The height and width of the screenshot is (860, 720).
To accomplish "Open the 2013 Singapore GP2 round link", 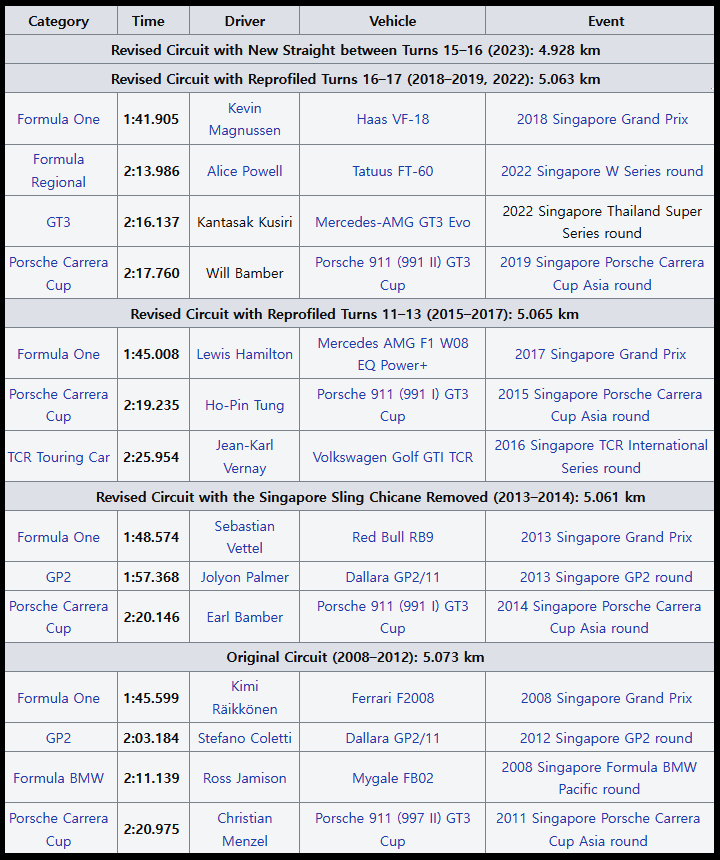I will [606, 577].
